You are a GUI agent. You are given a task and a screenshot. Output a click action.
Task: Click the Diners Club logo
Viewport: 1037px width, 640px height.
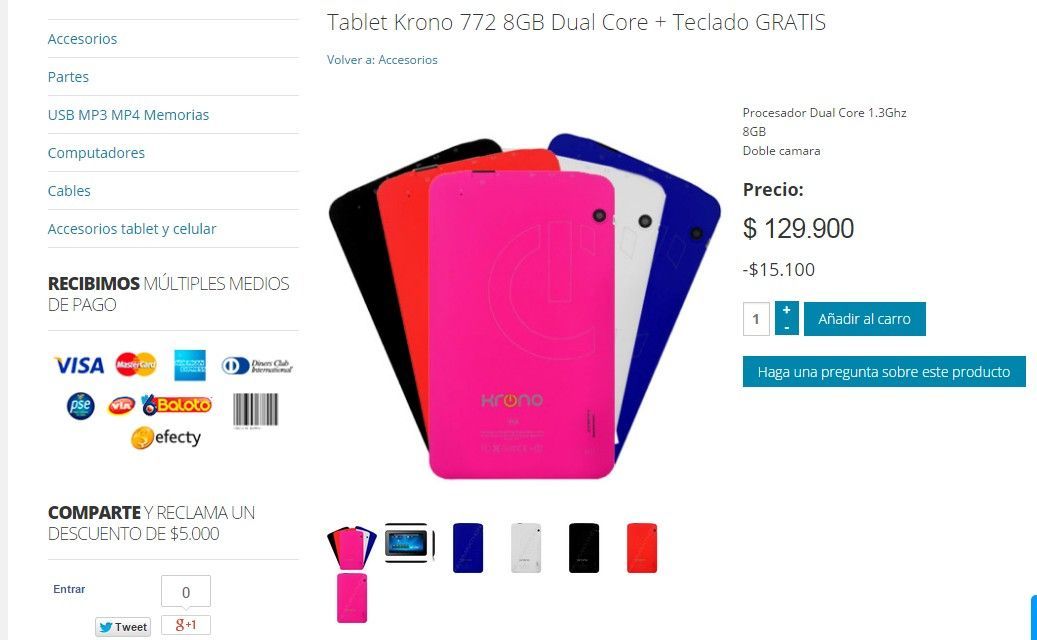pos(257,366)
